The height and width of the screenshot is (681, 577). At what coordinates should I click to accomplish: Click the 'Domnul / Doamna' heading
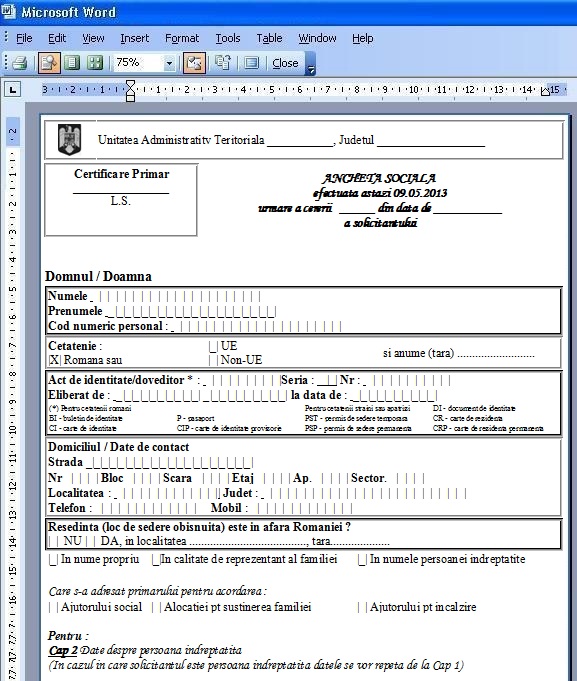point(99,277)
